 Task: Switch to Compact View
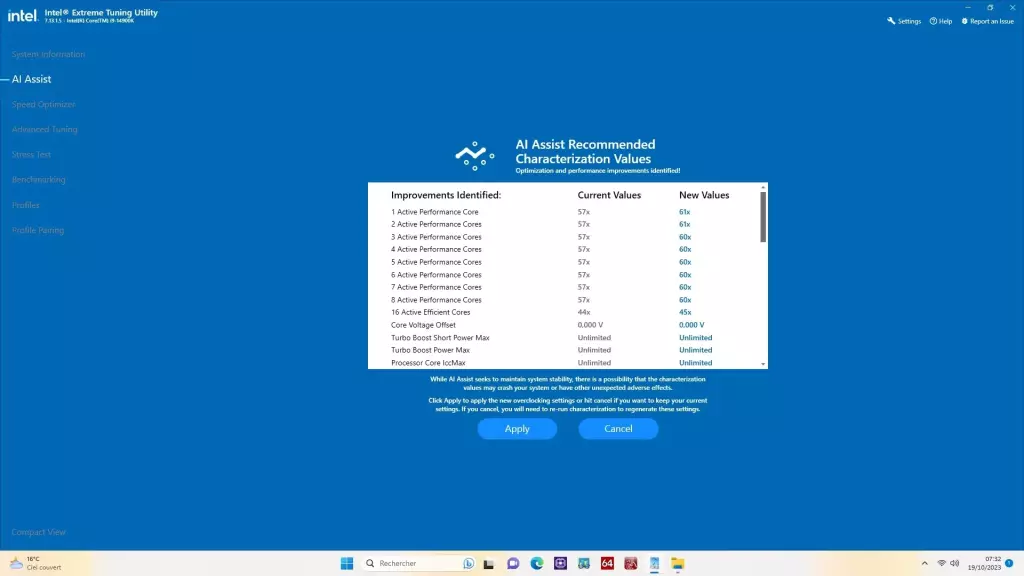[x=39, y=532]
